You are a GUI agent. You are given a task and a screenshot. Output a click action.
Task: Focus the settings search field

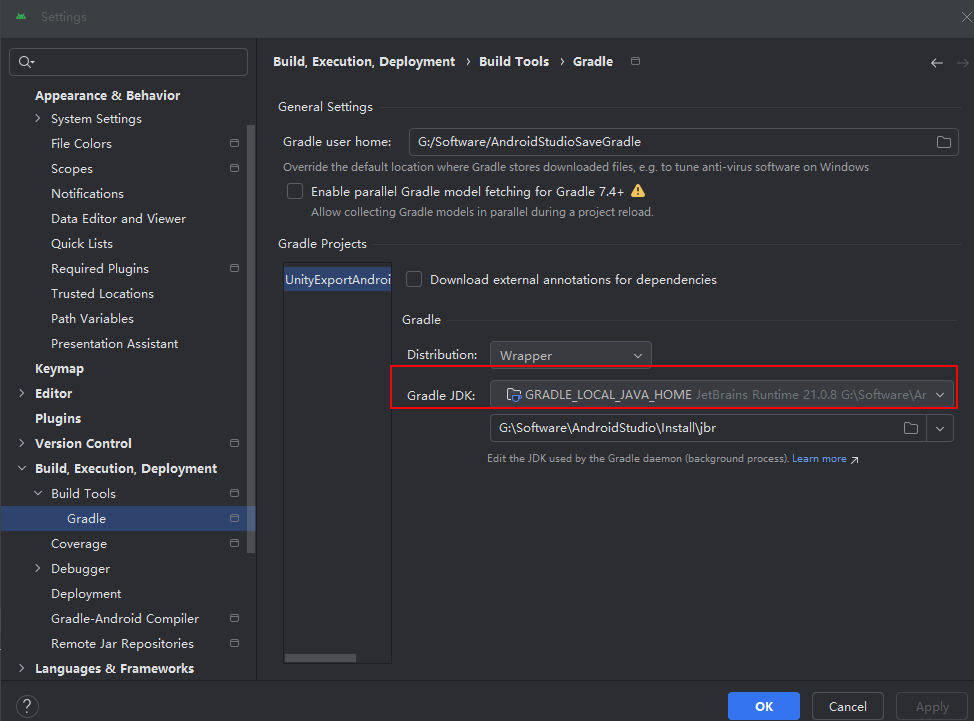[x=129, y=62]
